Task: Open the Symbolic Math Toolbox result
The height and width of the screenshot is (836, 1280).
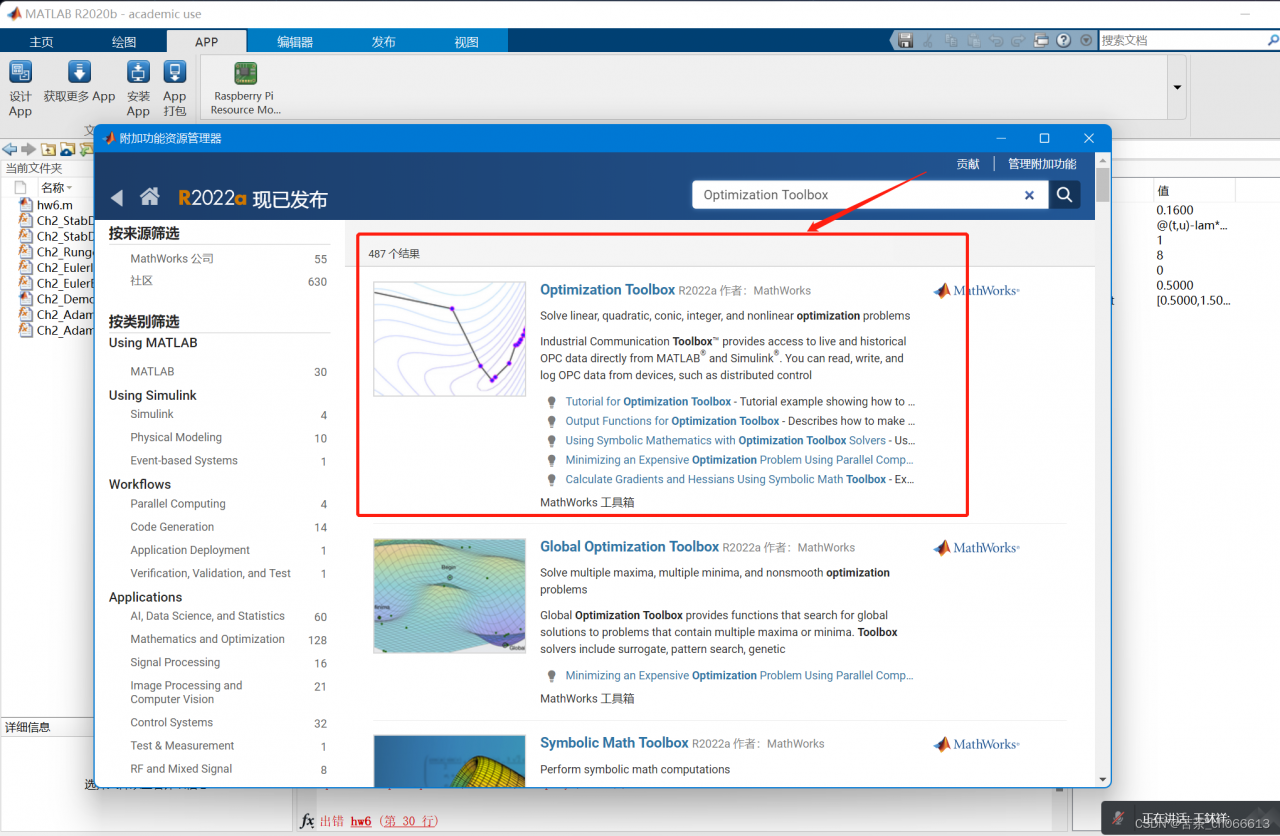Action: click(x=614, y=743)
